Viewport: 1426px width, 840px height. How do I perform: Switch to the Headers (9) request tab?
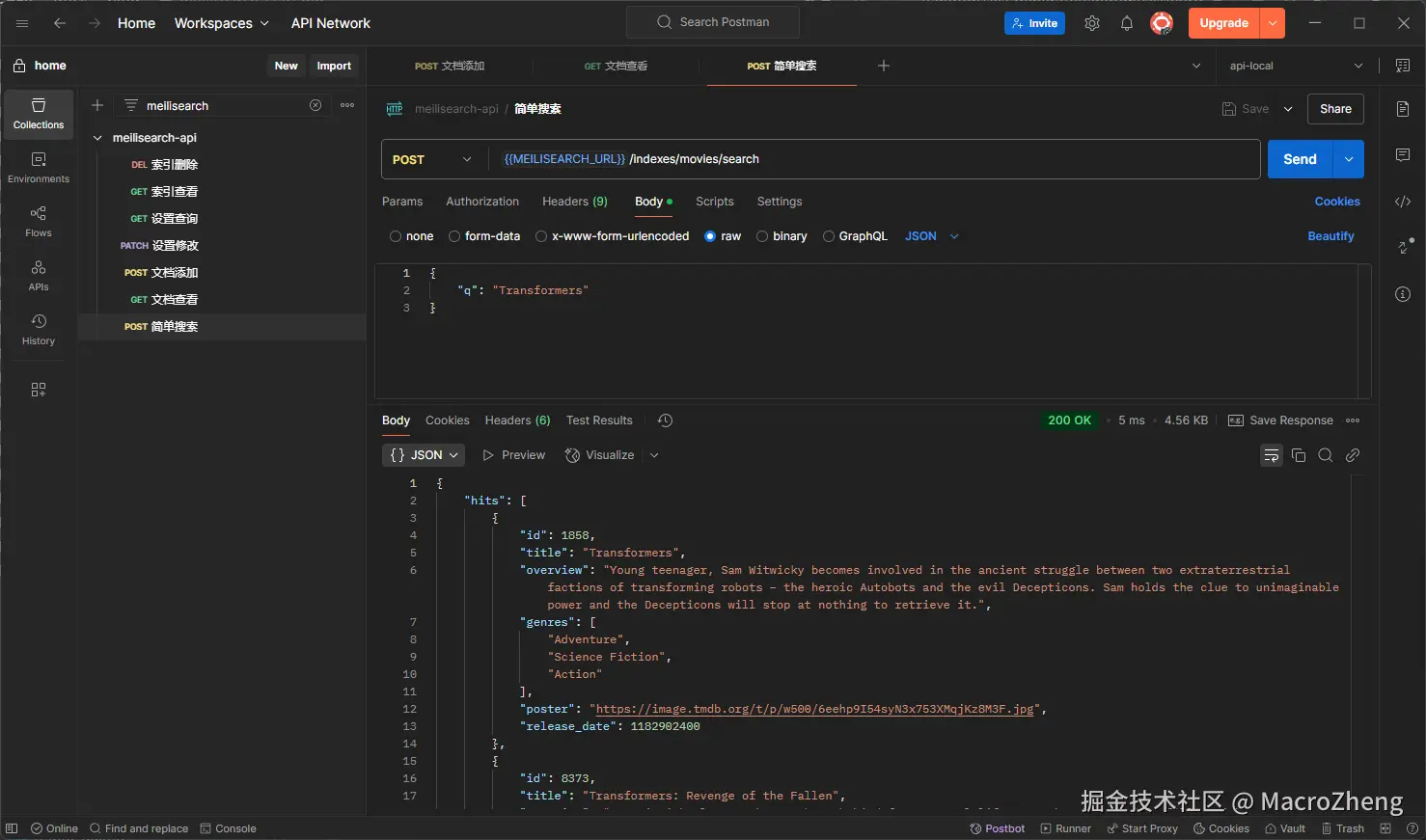click(574, 202)
